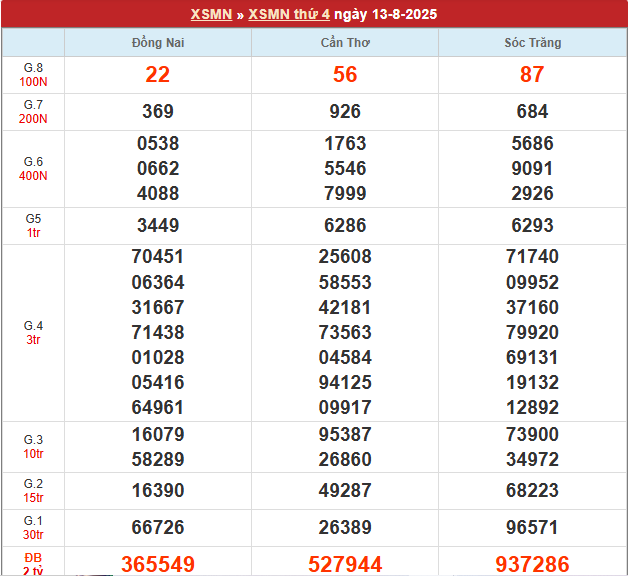Click the G.3 10tr prize label
The width and height of the screenshot is (628, 576).
tap(33, 447)
